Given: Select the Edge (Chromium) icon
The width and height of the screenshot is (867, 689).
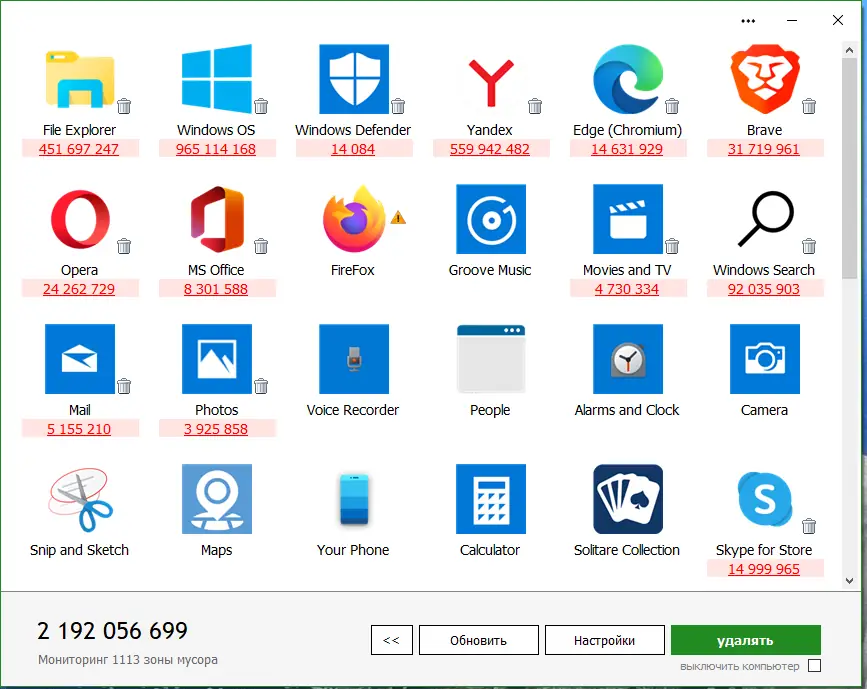Looking at the screenshot, I should coord(628,79).
